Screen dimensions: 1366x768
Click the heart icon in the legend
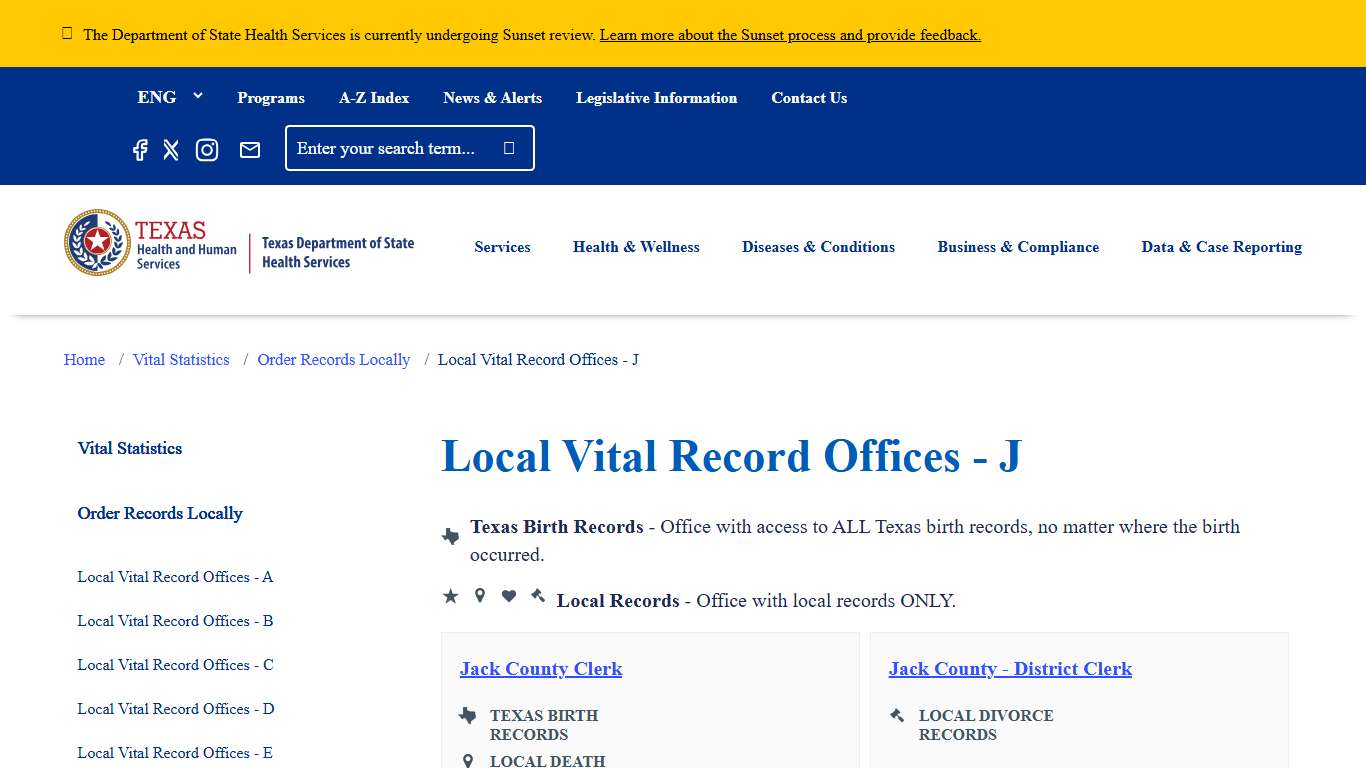tap(508, 596)
